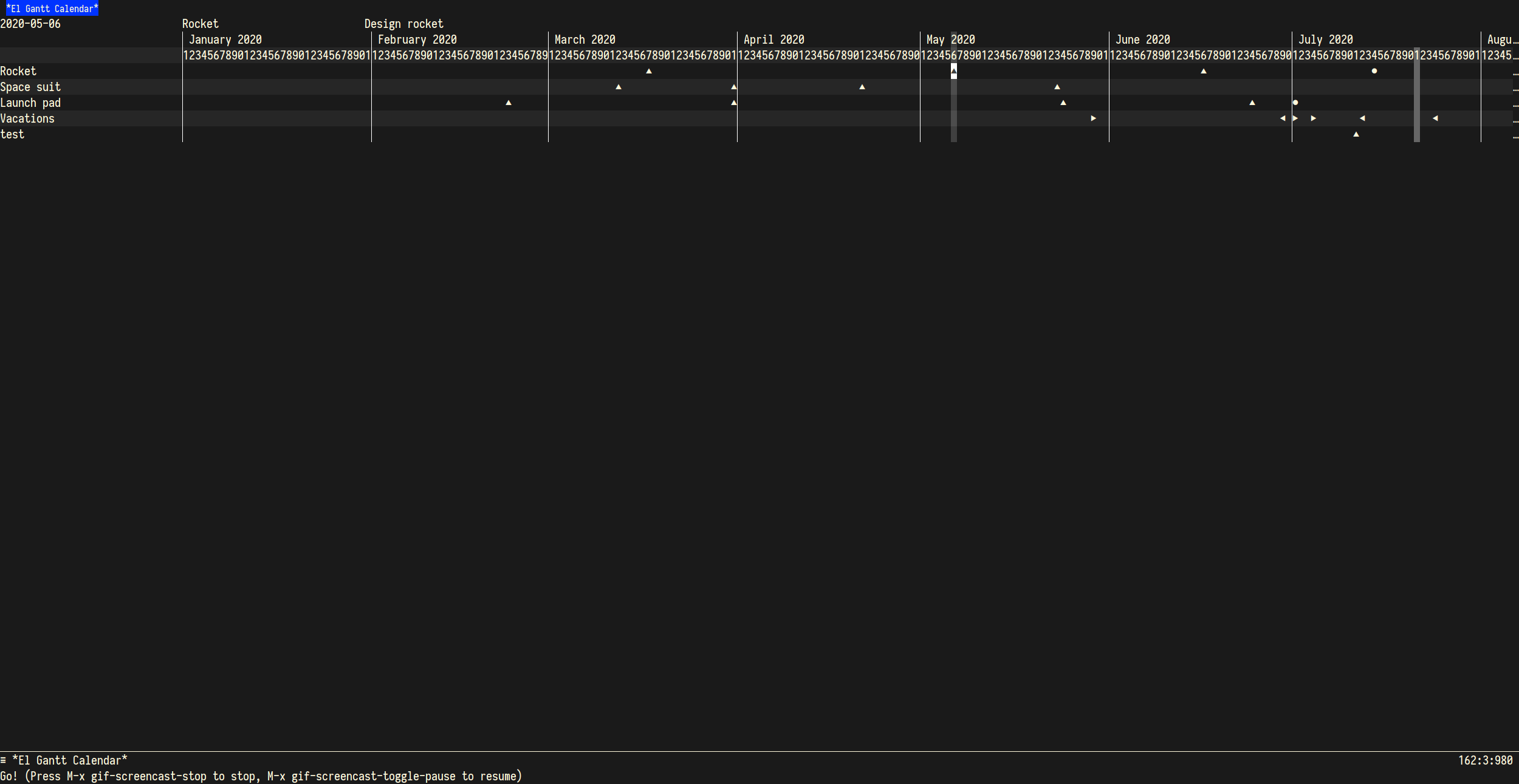Click the highlighted Rocket marker on May 6
Viewport: 1519px width, 784px height.
coord(954,71)
